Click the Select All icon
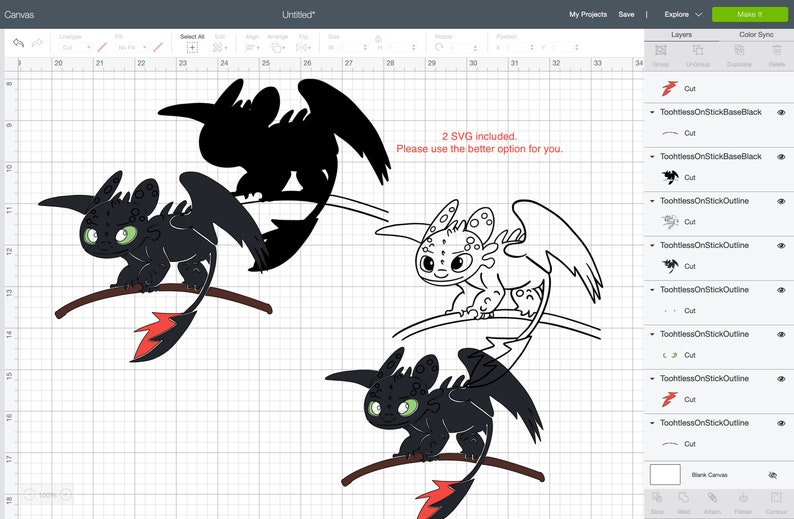Image resolution: width=794 pixels, height=519 pixels. point(192,48)
